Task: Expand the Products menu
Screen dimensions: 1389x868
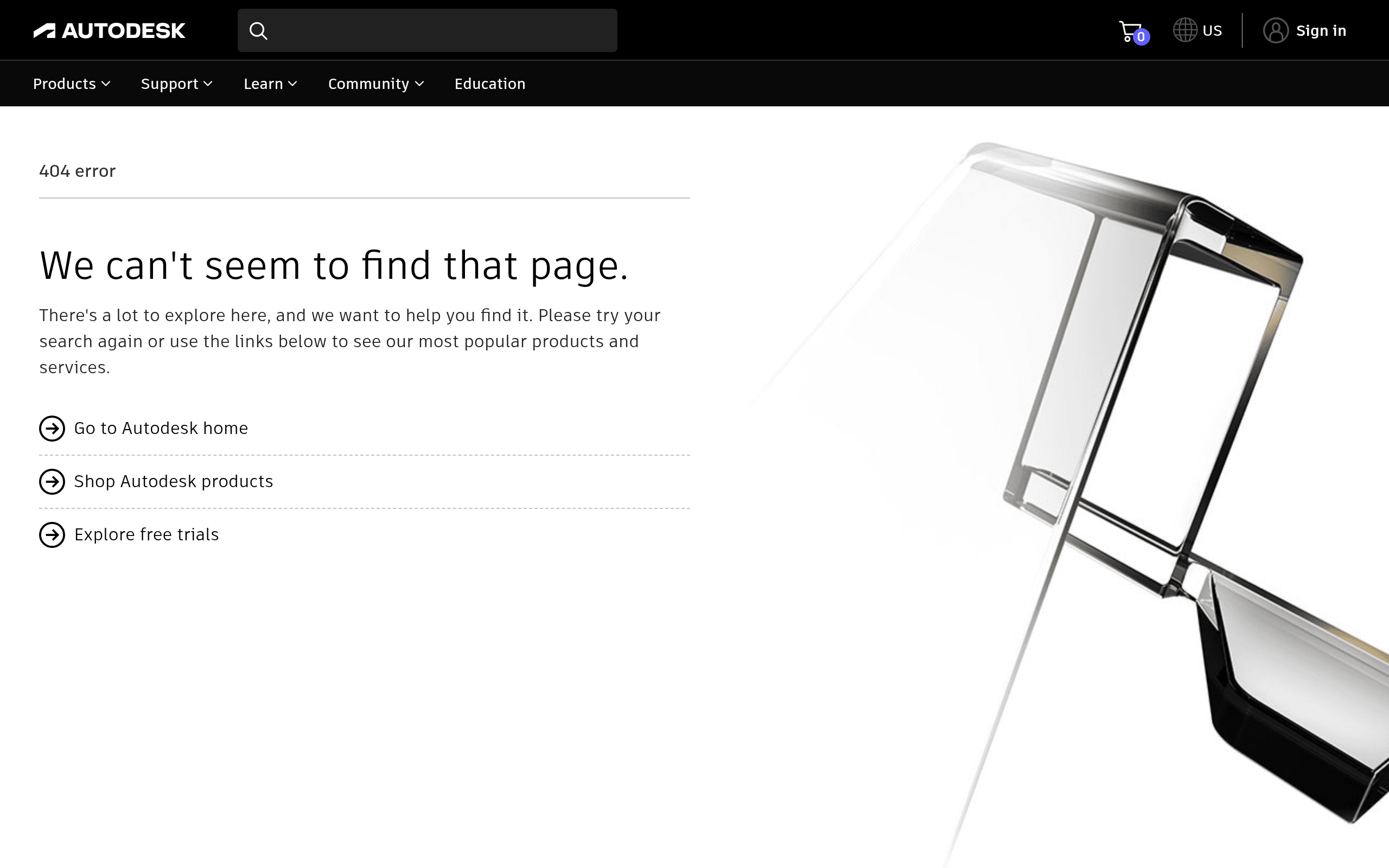Action: click(x=72, y=84)
